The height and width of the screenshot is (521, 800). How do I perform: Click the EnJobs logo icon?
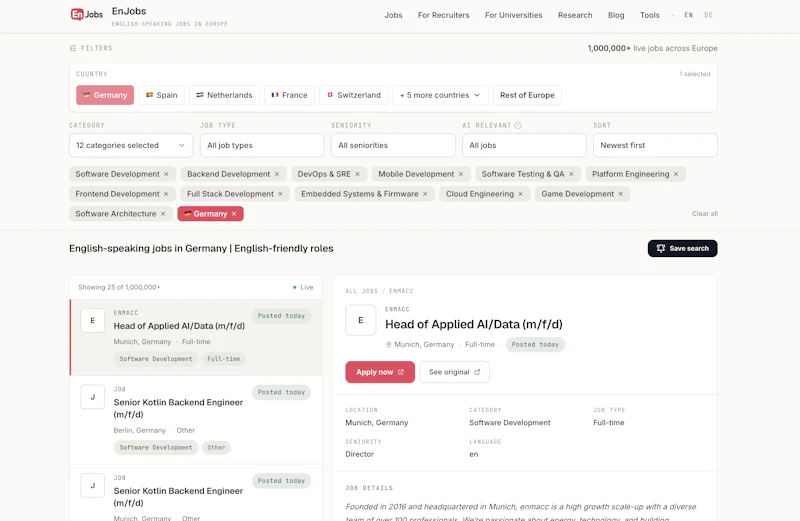86,14
